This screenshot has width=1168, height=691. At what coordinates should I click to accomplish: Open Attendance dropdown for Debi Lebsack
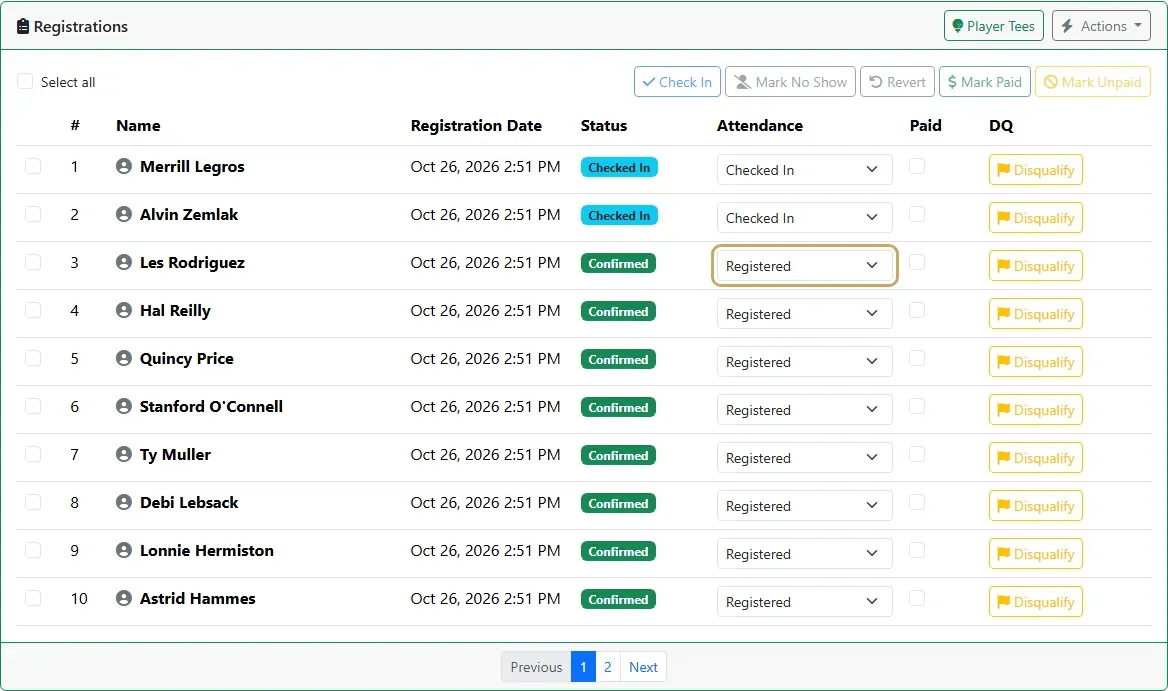coord(804,506)
